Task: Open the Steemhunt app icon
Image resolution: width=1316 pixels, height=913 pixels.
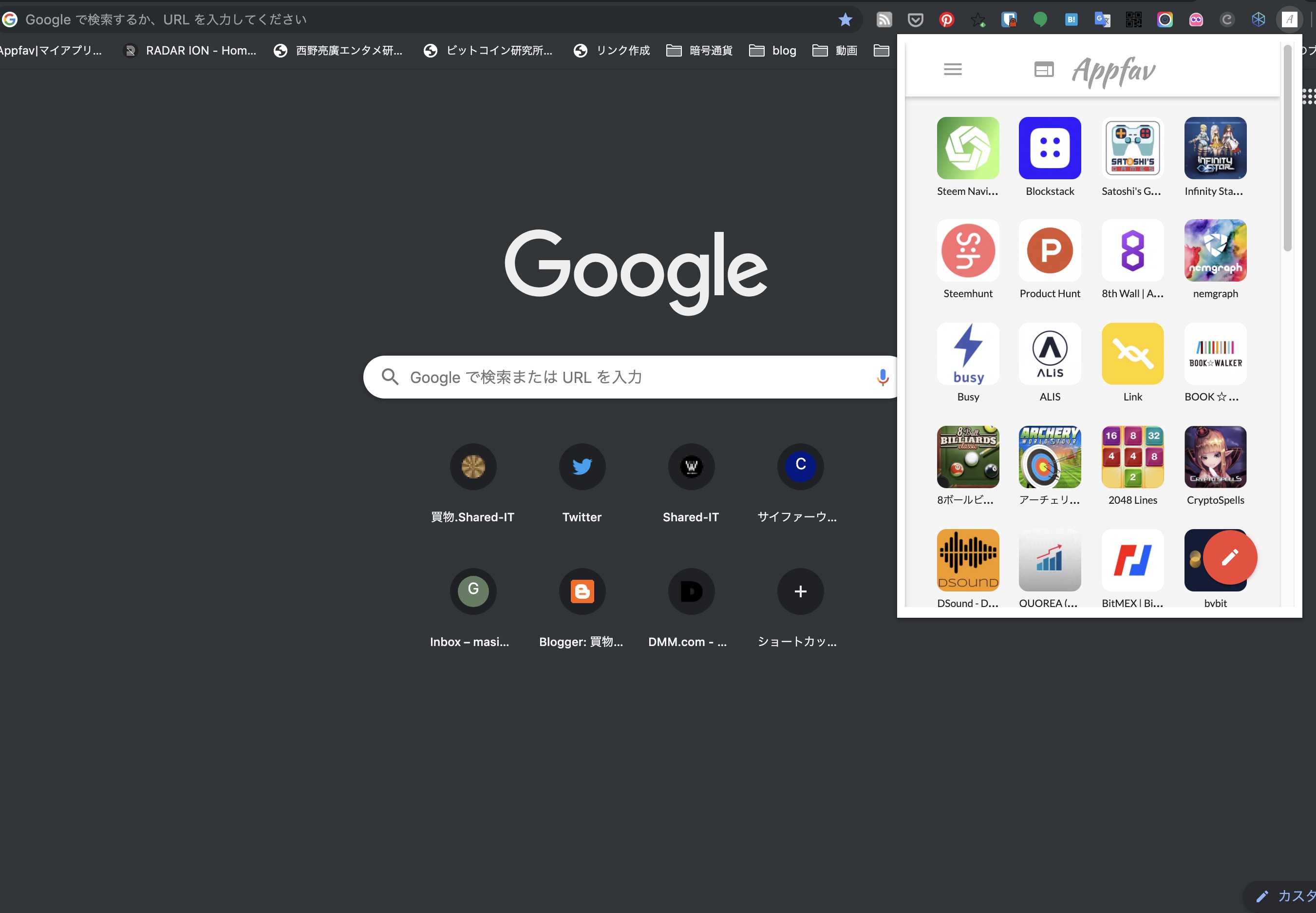Action: click(968, 250)
